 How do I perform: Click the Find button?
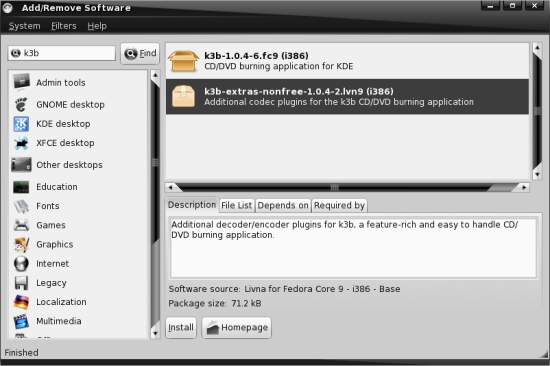click(x=140, y=53)
